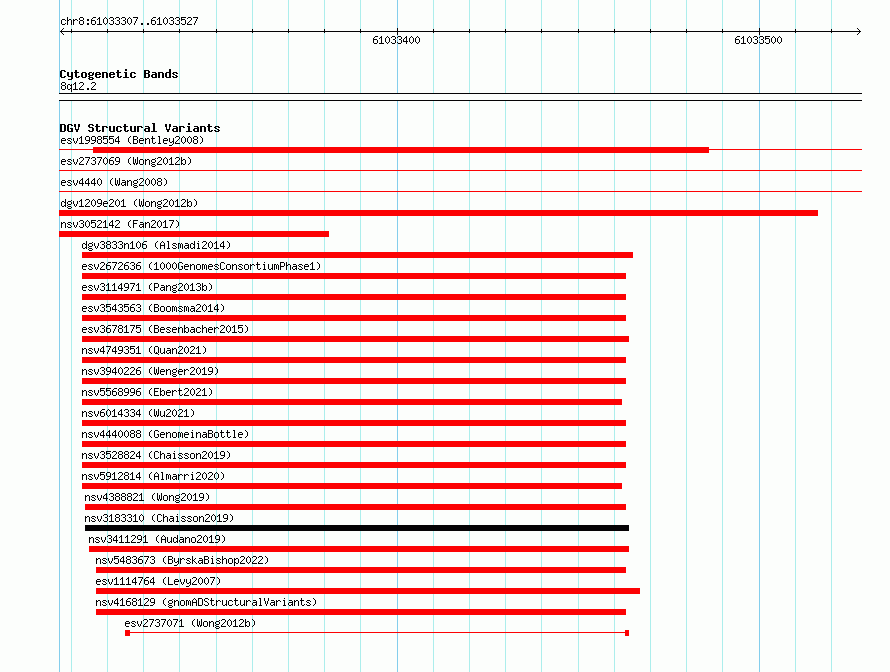Open variant dgv3833n106 (Alsmadi2014) label

pos(156,245)
